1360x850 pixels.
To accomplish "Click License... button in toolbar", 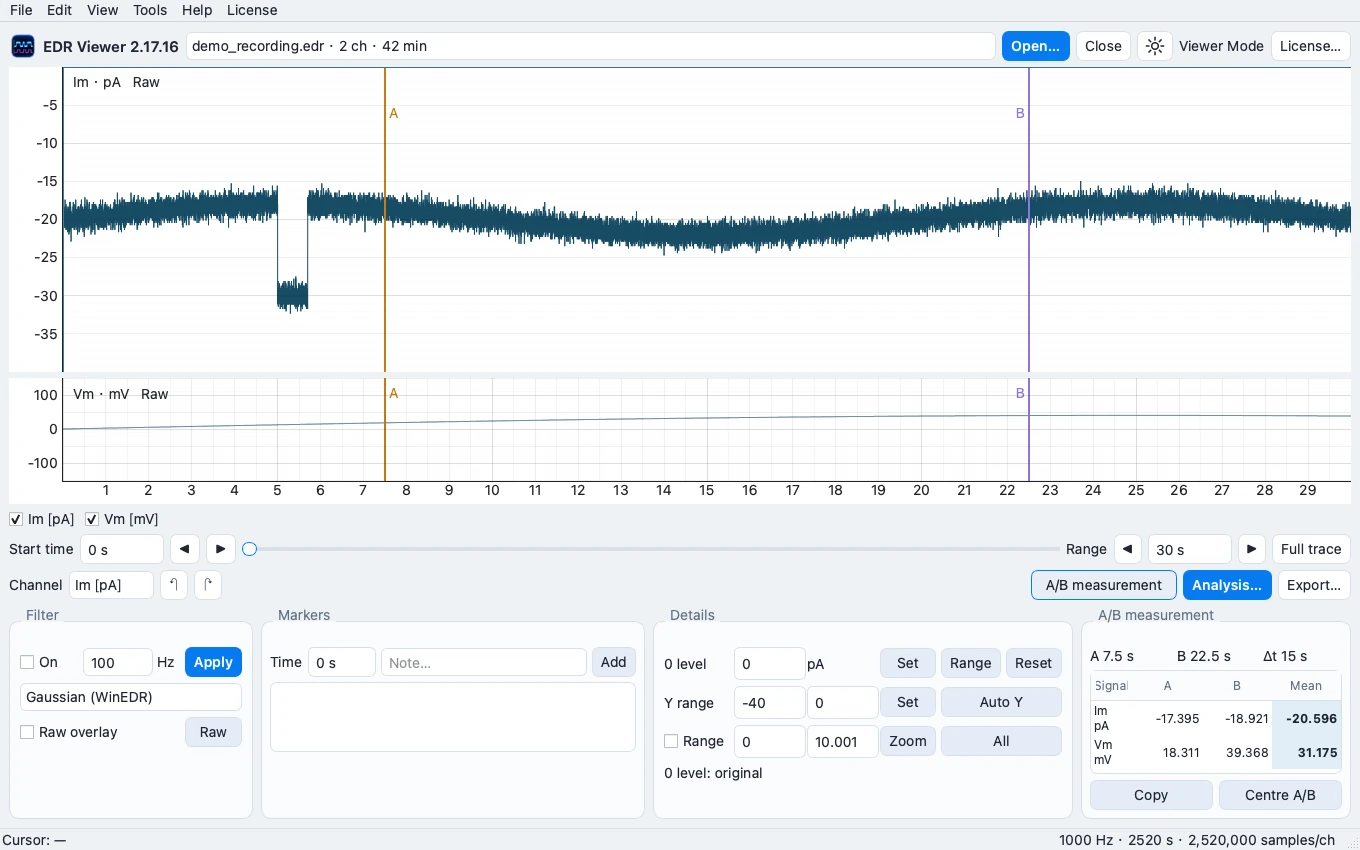I will tap(1310, 46).
